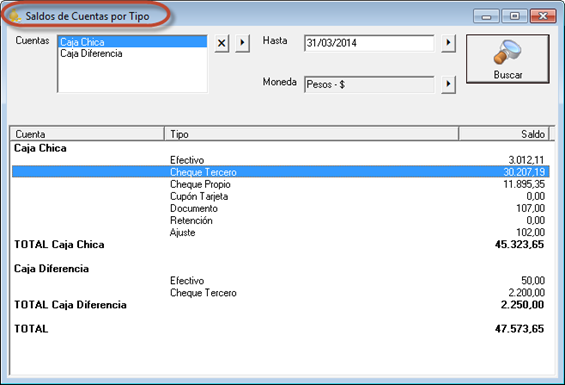Image resolution: width=565 pixels, height=385 pixels.
Task: Click the window title bar app icon
Action: [14, 16]
